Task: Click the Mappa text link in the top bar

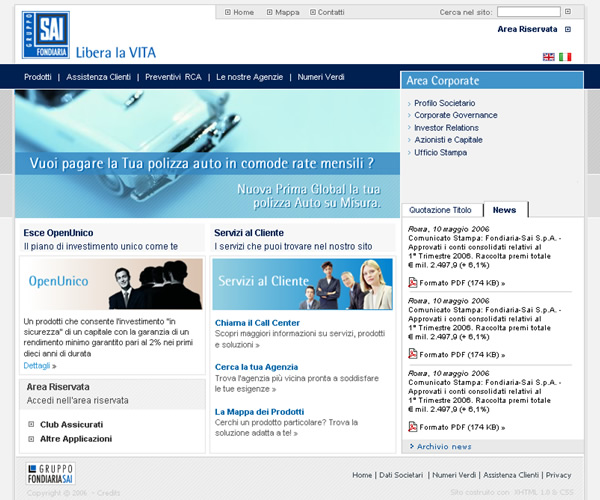Action: pyautogui.click(x=287, y=12)
